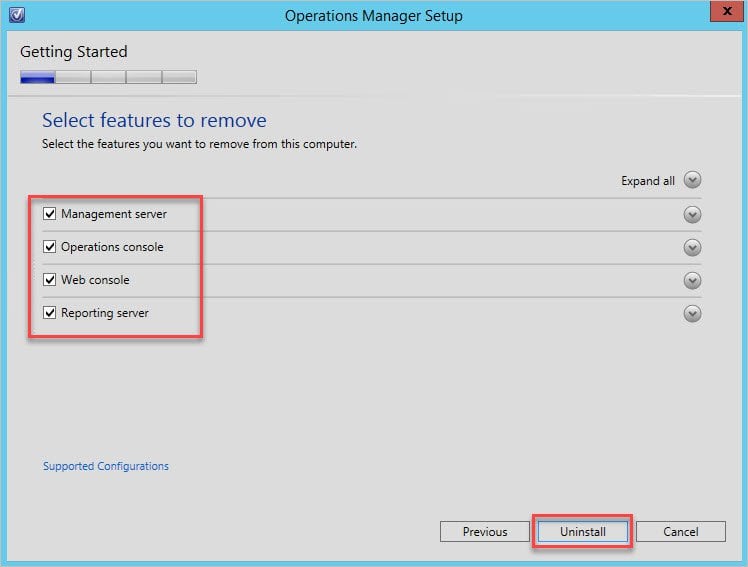The height and width of the screenshot is (567, 748).
Task: Uncheck the Reporting server checkbox
Action: pos(50,312)
